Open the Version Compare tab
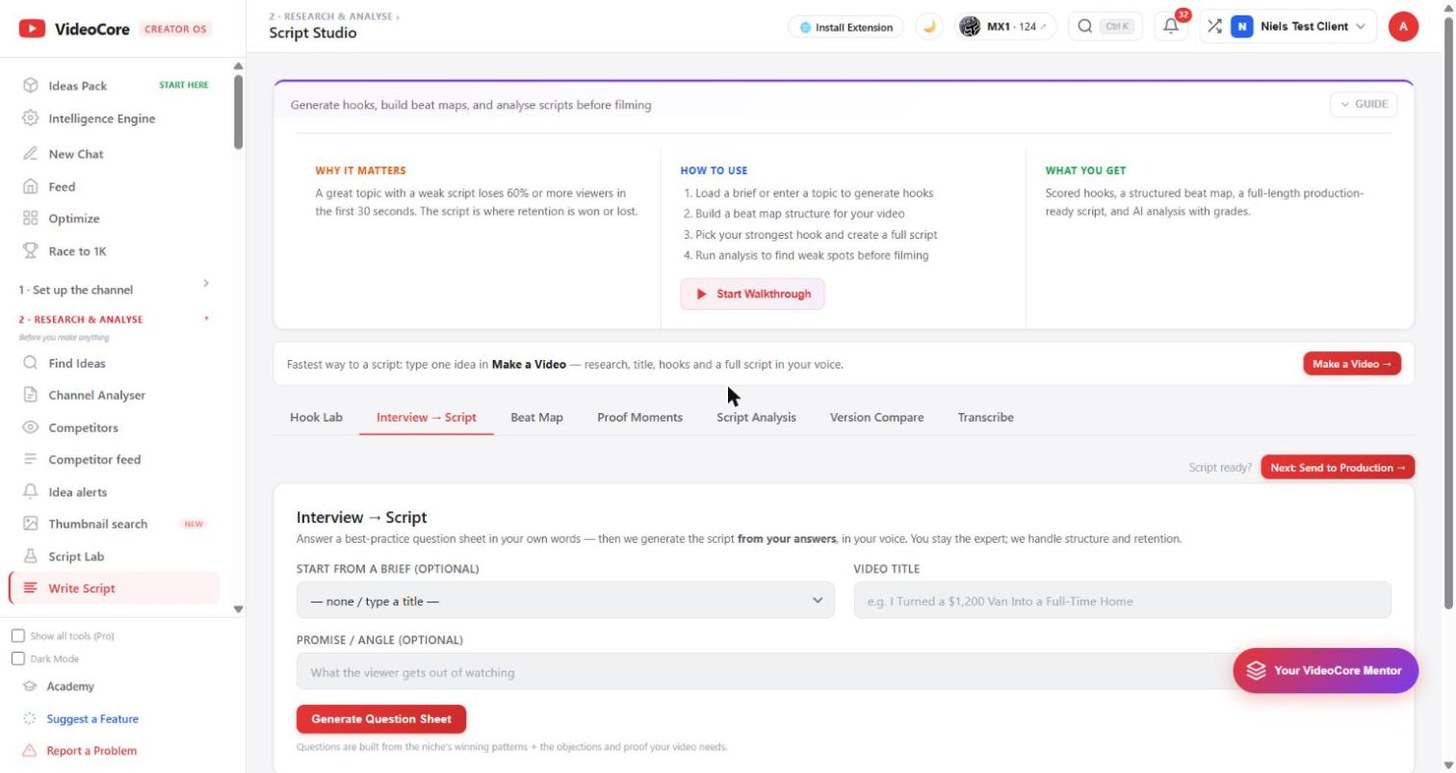The height and width of the screenshot is (773, 1456). point(877,417)
